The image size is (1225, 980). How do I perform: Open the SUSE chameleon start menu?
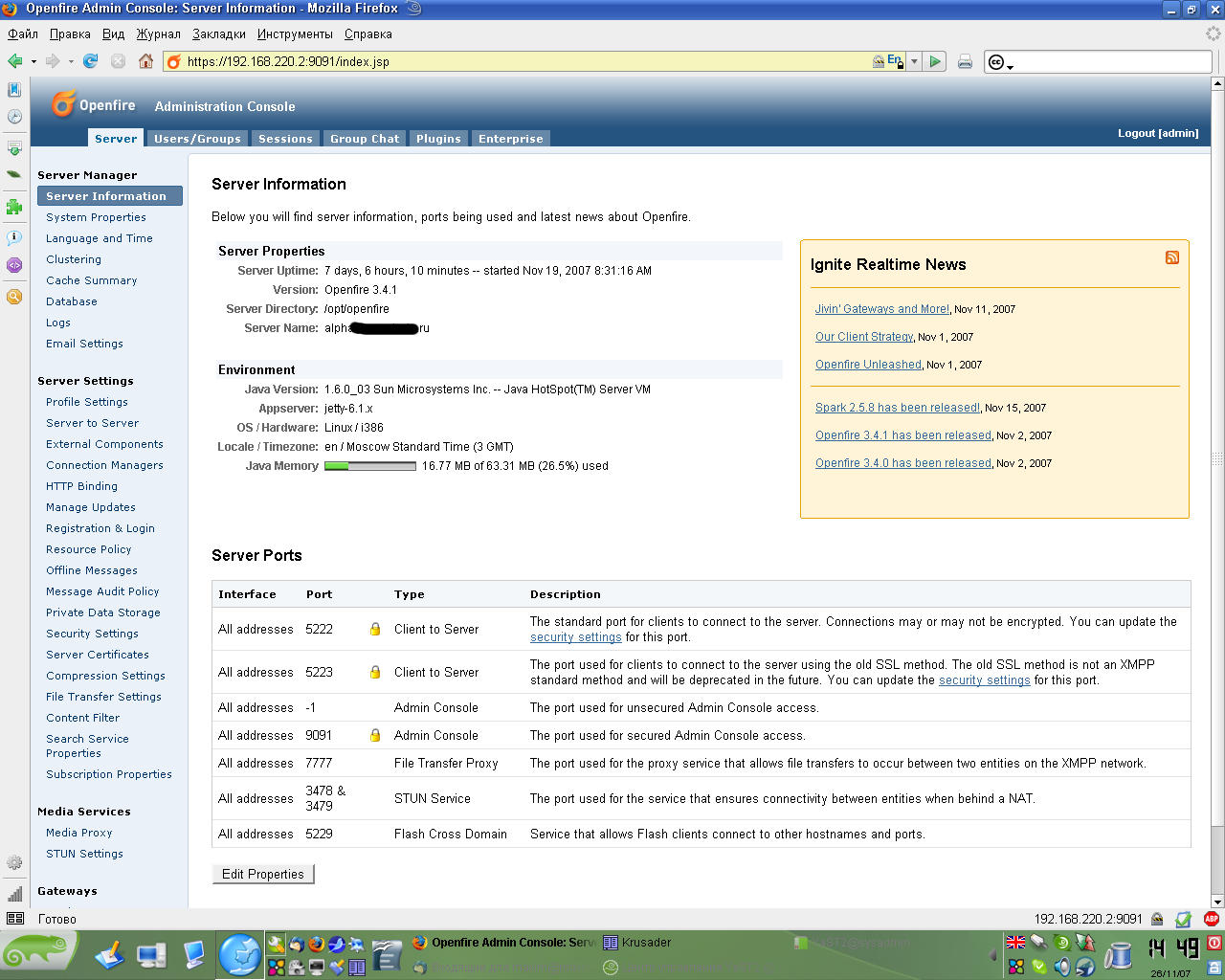point(38,953)
